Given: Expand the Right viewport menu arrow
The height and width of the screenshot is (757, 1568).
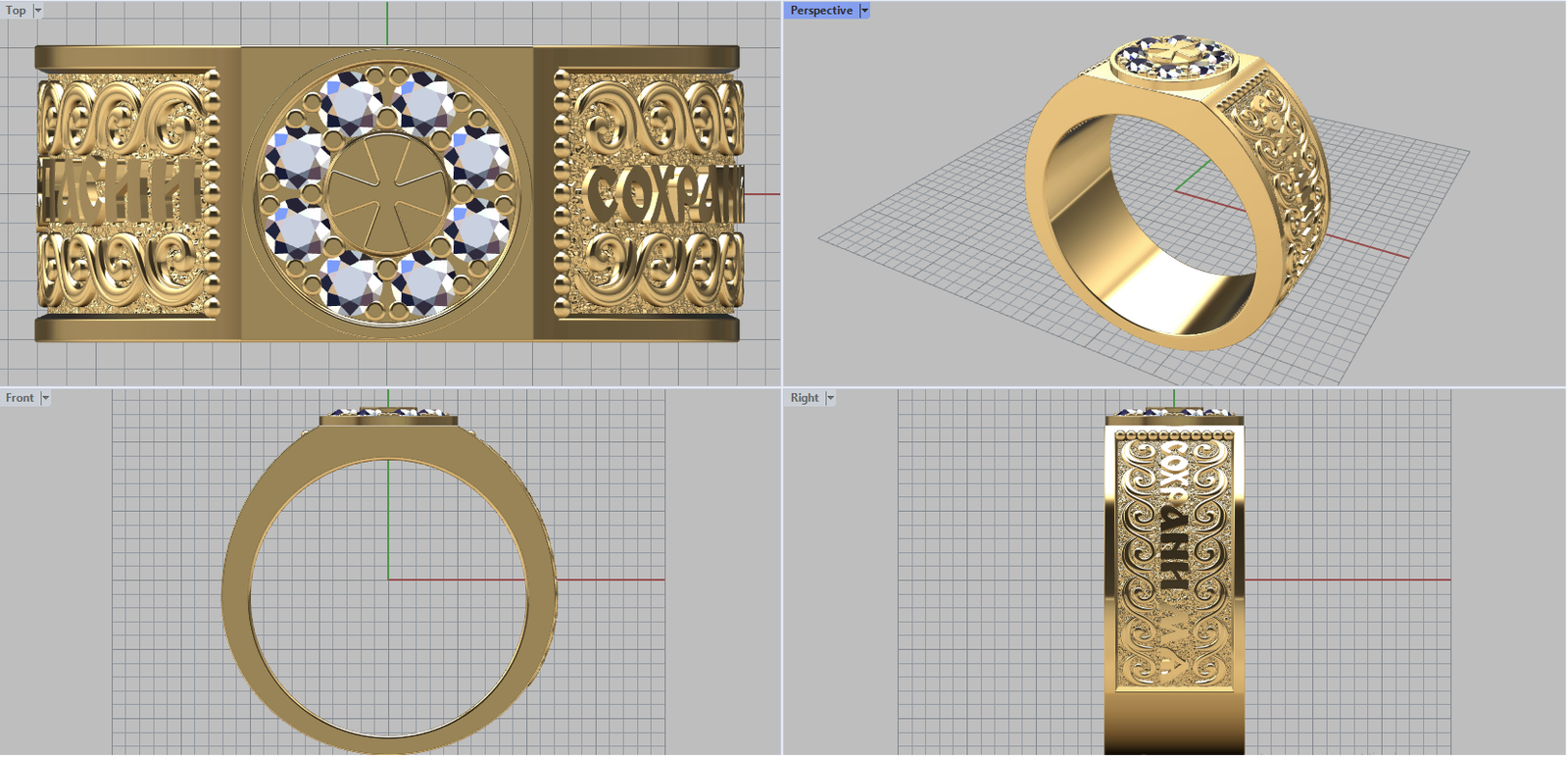Looking at the screenshot, I should 830,398.
